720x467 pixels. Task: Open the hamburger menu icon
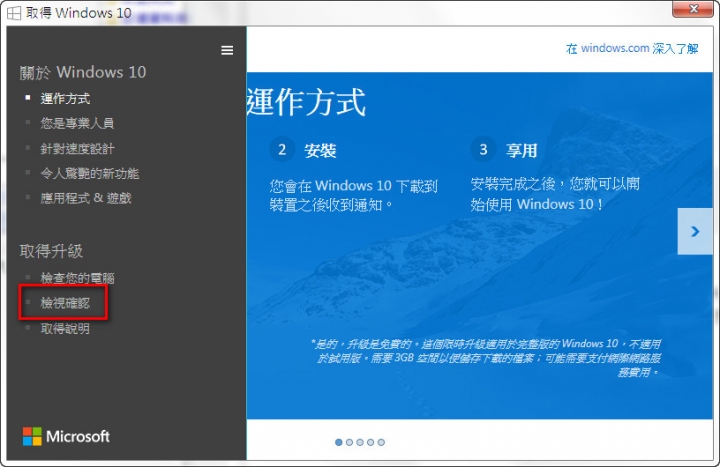(x=227, y=50)
